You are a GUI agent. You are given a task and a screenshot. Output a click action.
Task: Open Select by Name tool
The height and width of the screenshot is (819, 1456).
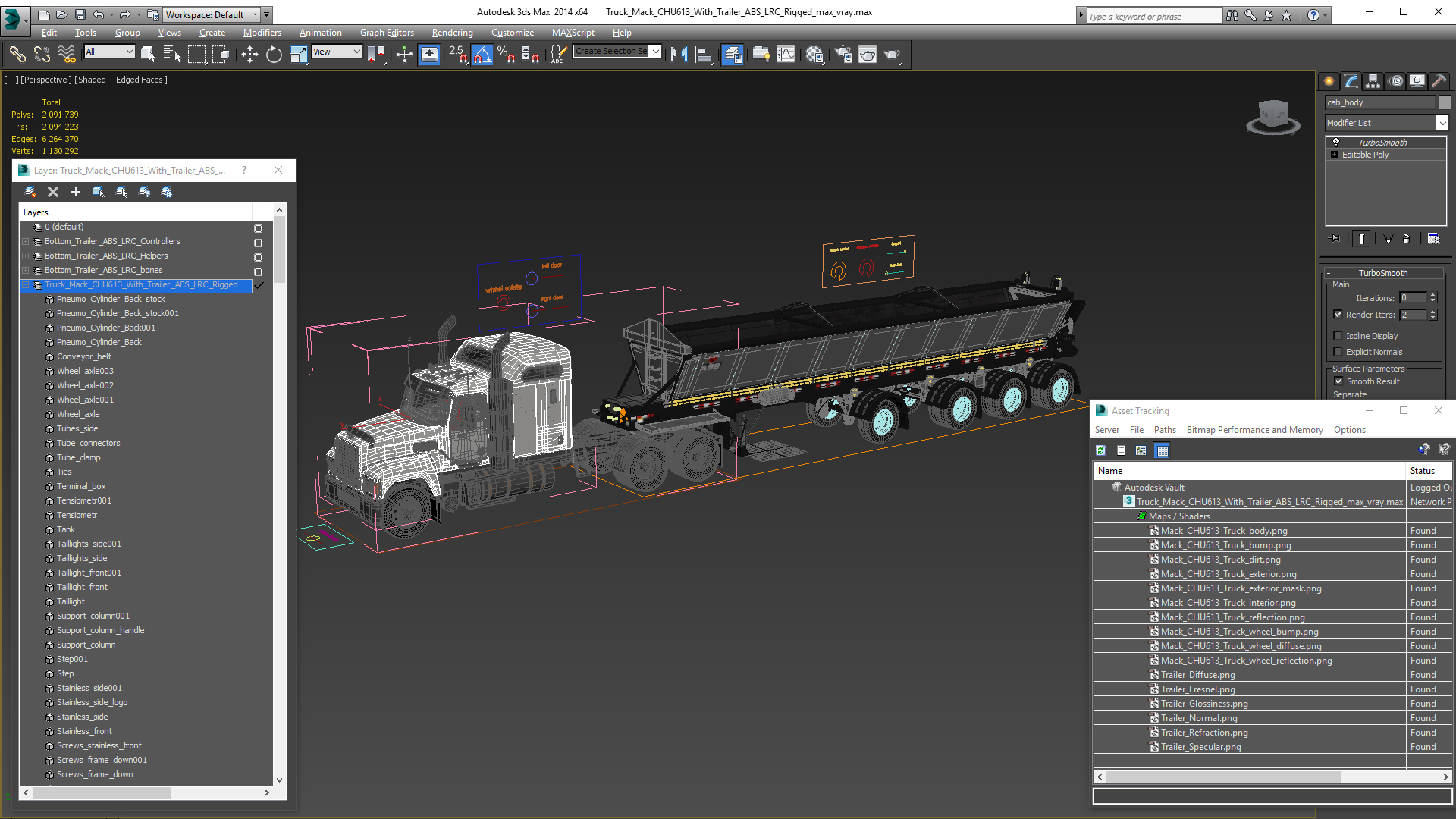point(172,54)
